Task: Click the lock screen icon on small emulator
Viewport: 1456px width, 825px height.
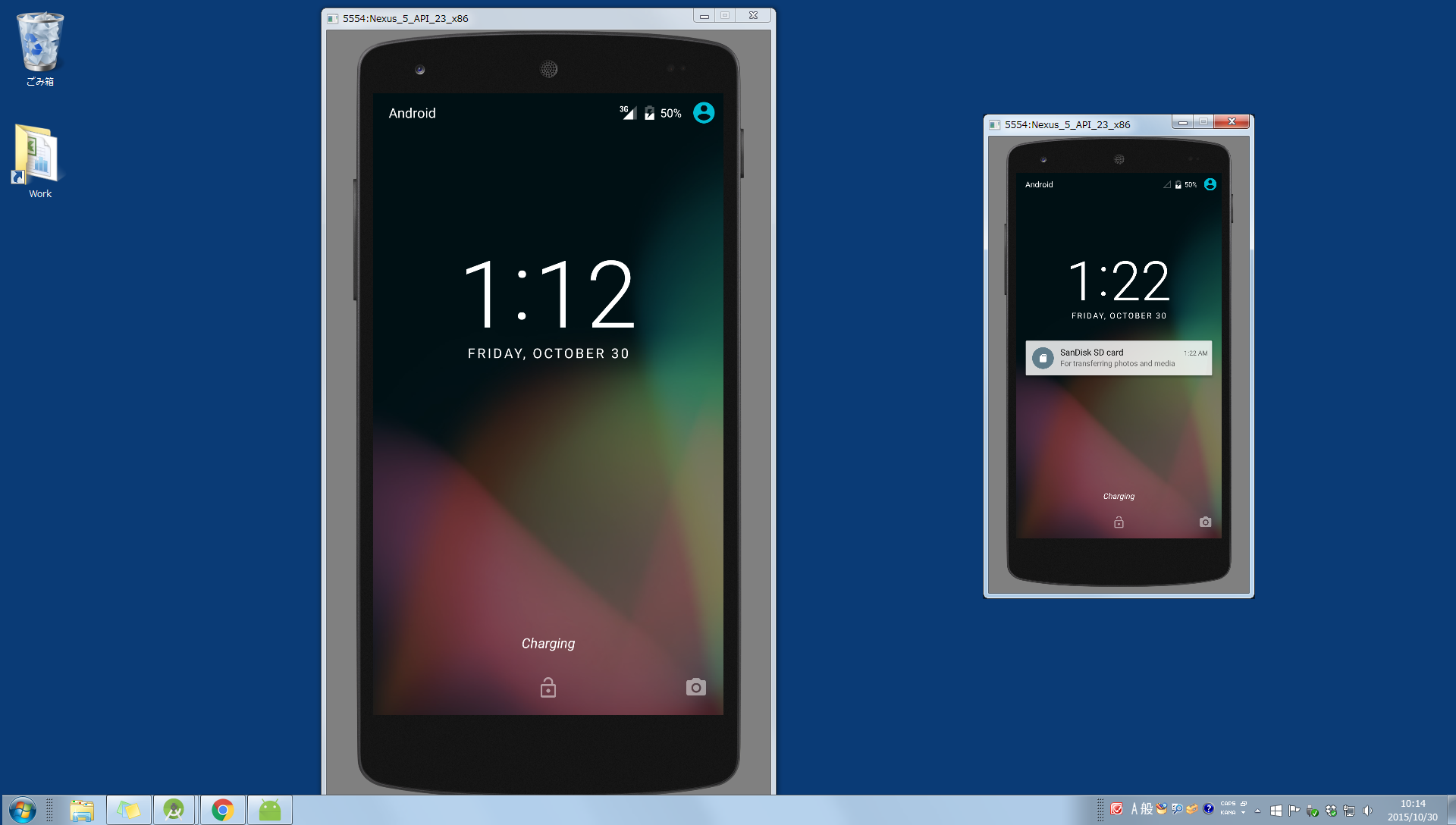Action: tap(1119, 522)
